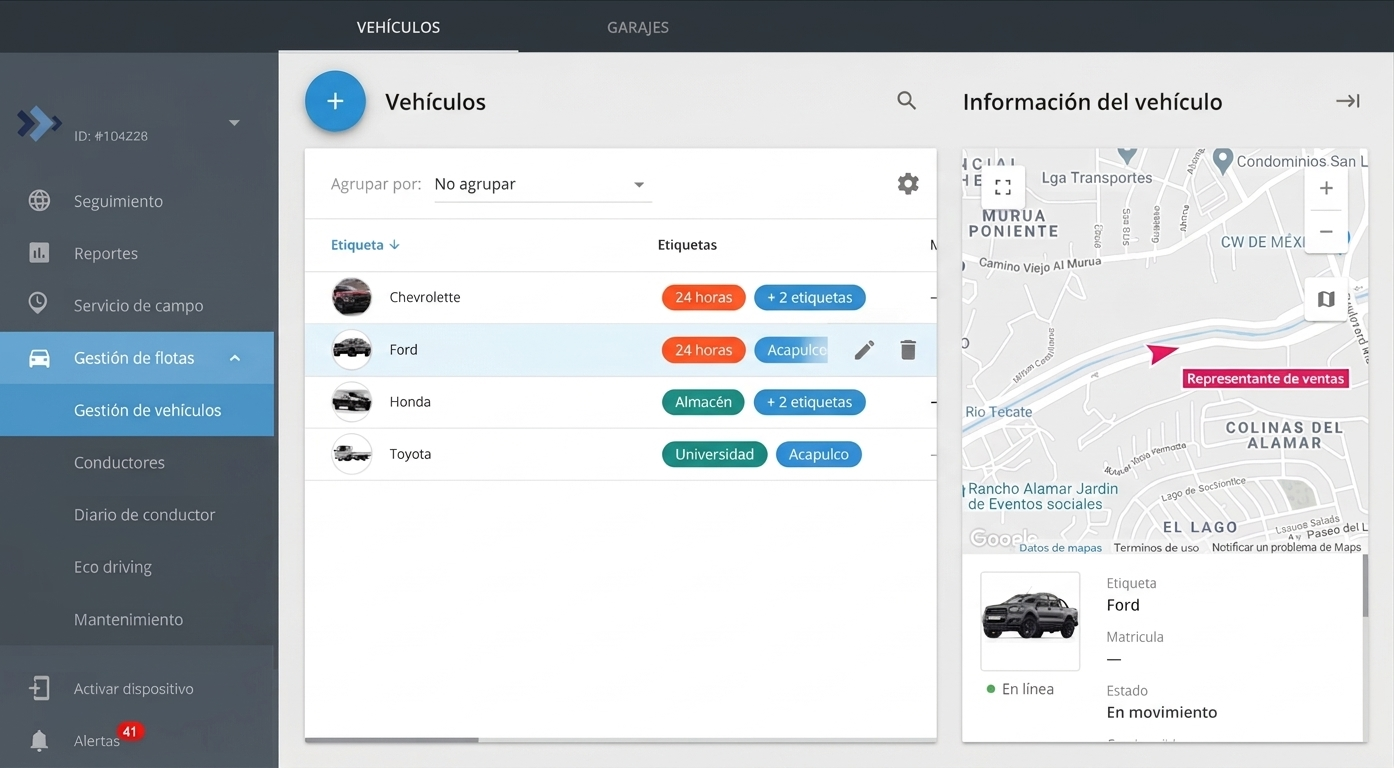Viewport: 1394px width, 768px height.
Task: Click the horizontal scrollbar of vehicle table
Action: (392, 740)
